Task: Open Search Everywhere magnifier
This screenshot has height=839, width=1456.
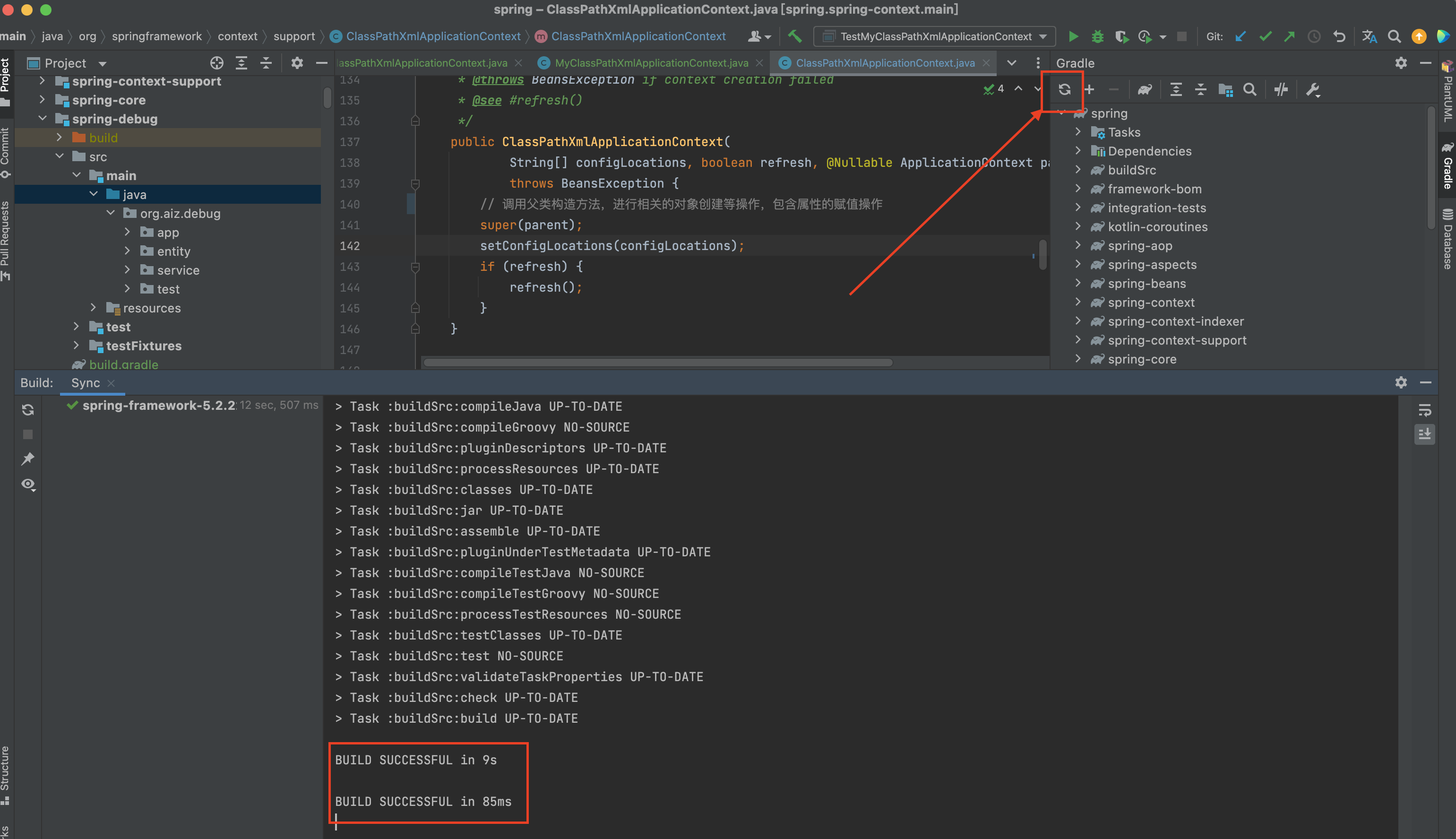Action: [1394, 36]
